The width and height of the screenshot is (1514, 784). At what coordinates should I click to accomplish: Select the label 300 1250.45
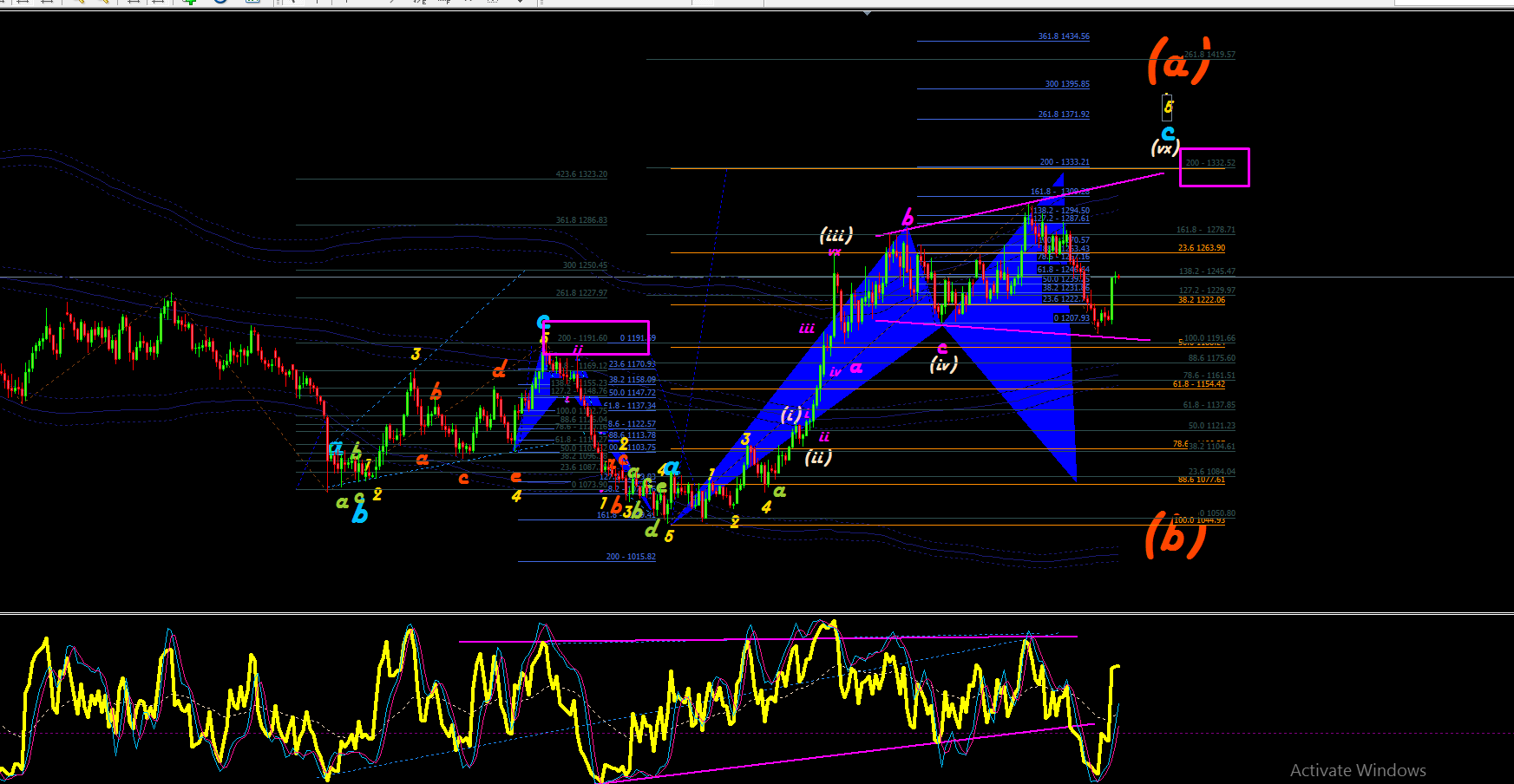(x=585, y=265)
